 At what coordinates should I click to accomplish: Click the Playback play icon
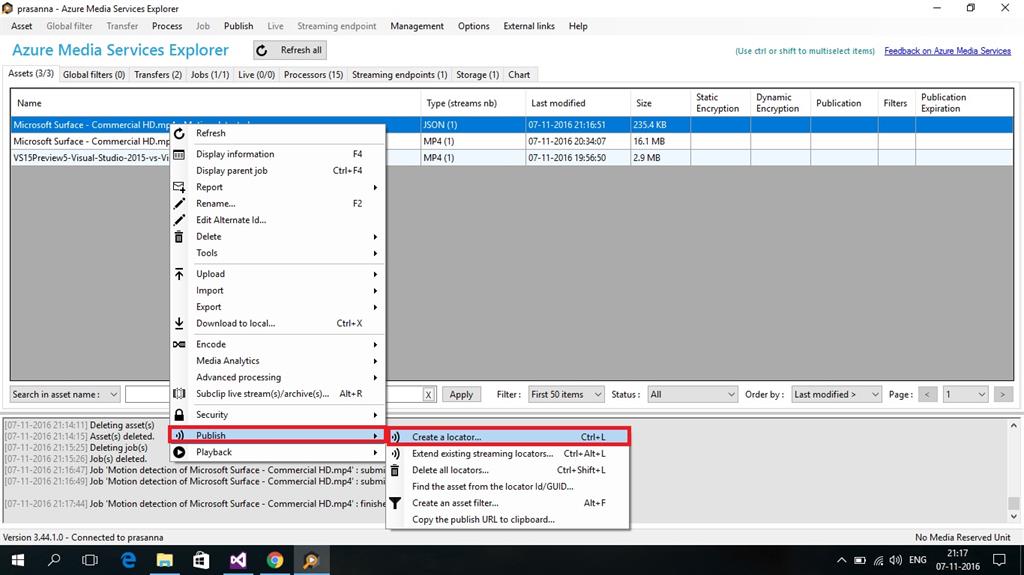179,452
